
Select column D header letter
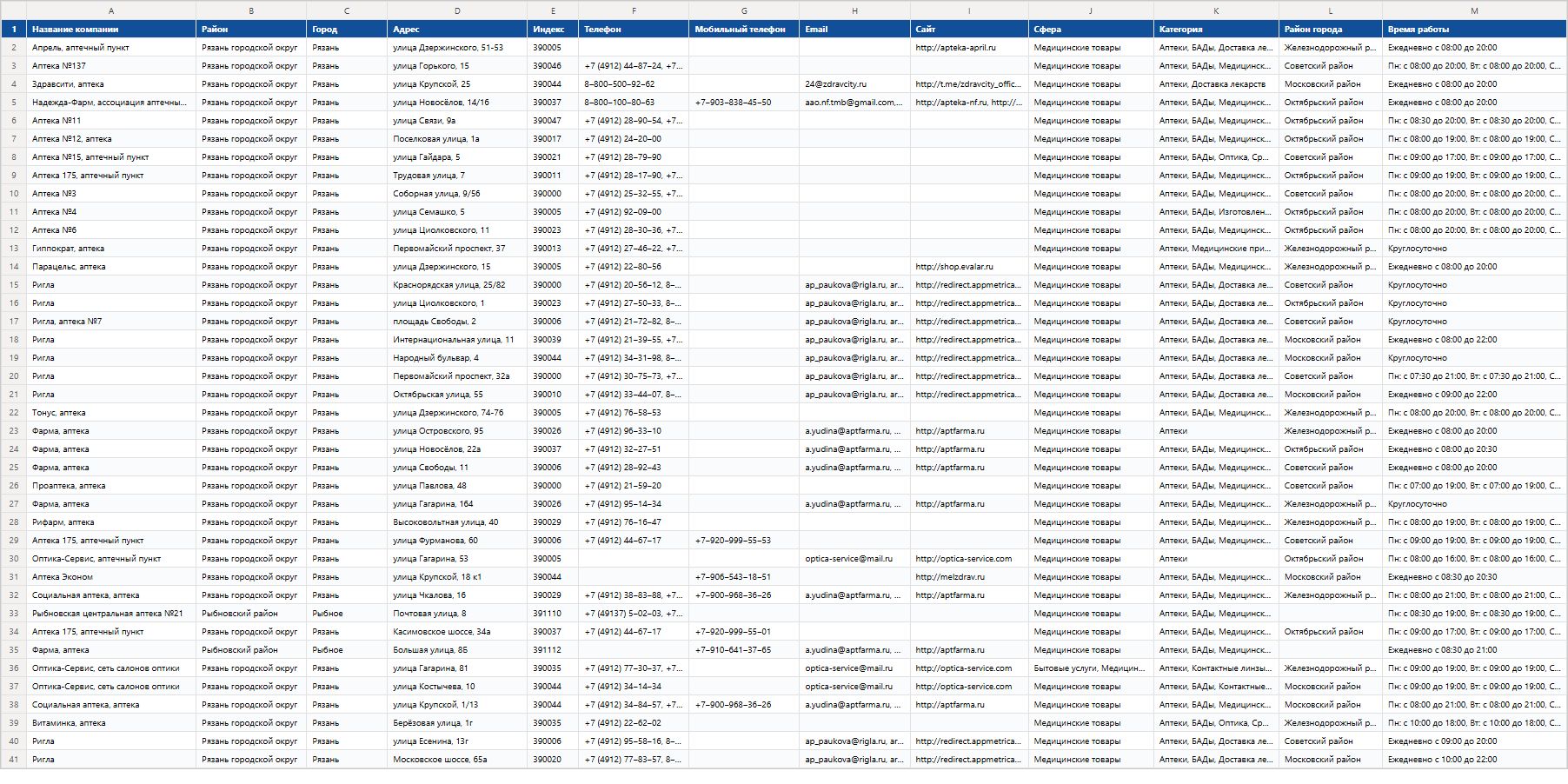point(457,10)
